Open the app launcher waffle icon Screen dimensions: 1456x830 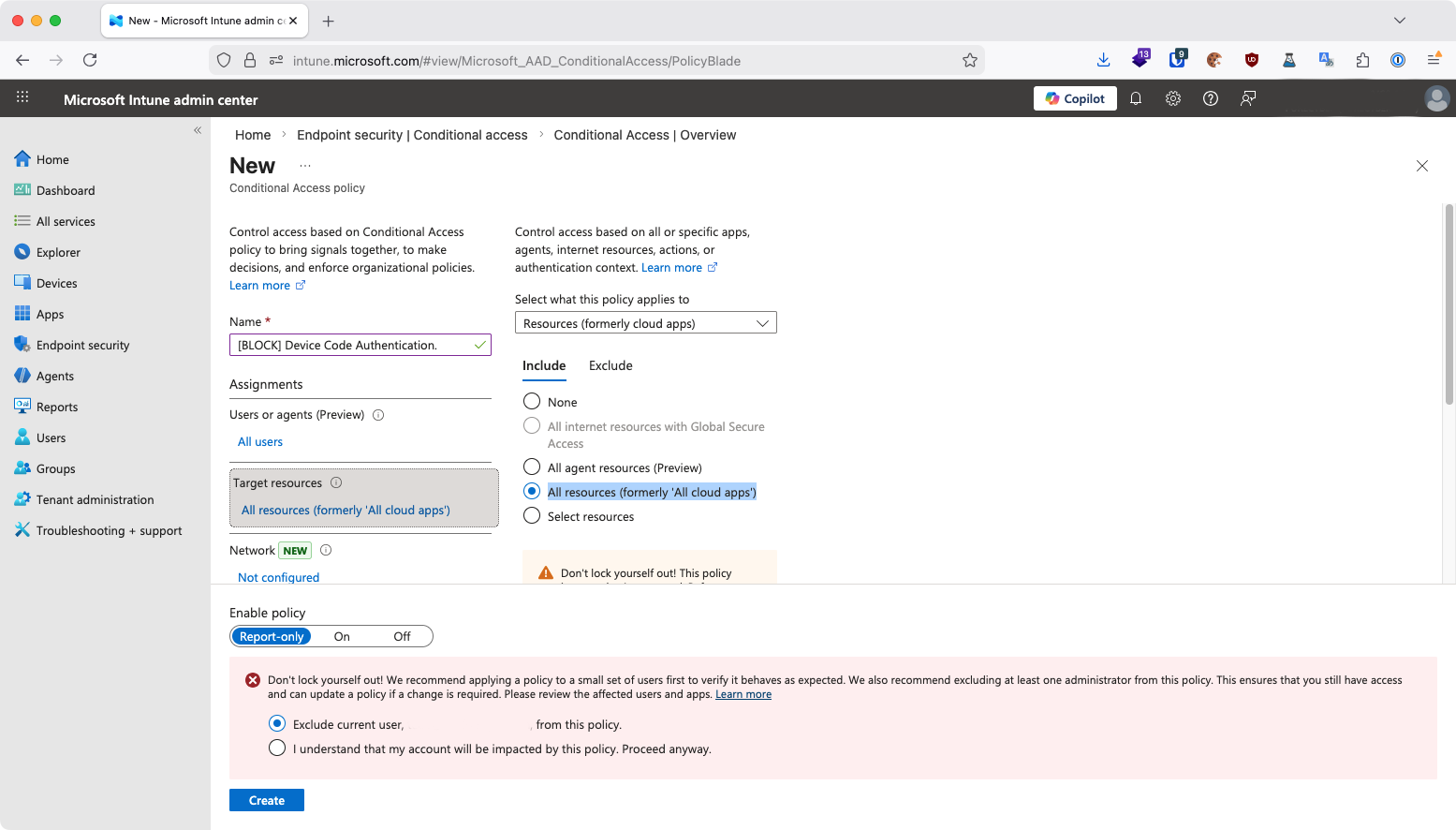click(x=22, y=97)
